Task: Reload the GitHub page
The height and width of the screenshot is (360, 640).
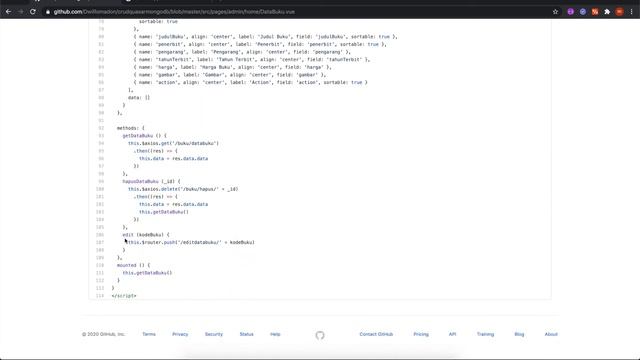Action: tap(33, 12)
